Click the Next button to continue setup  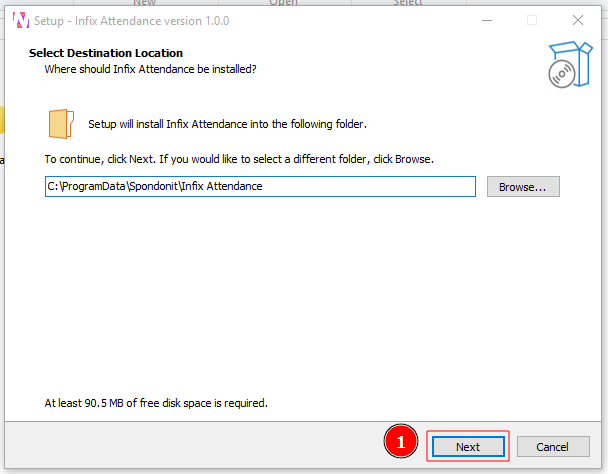point(468,447)
